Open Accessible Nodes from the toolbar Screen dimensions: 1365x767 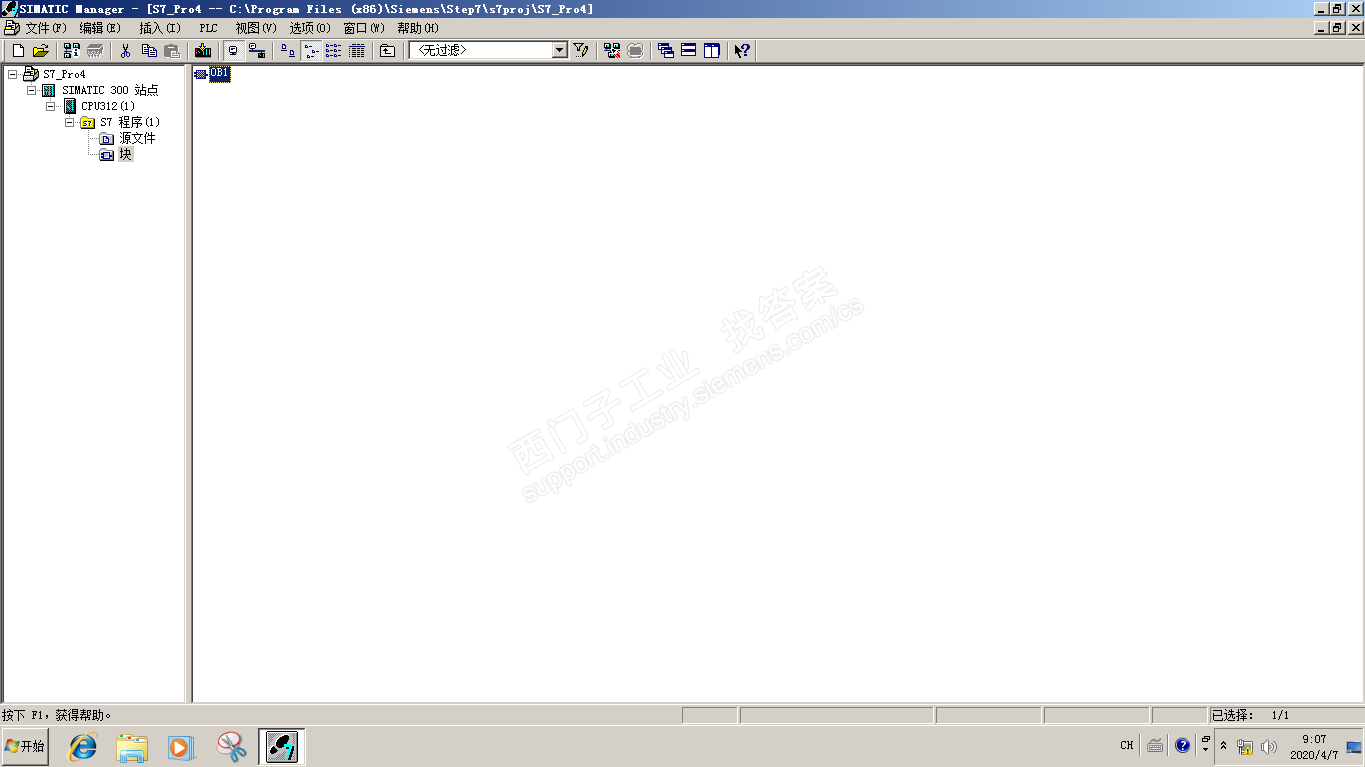coord(72,50)
